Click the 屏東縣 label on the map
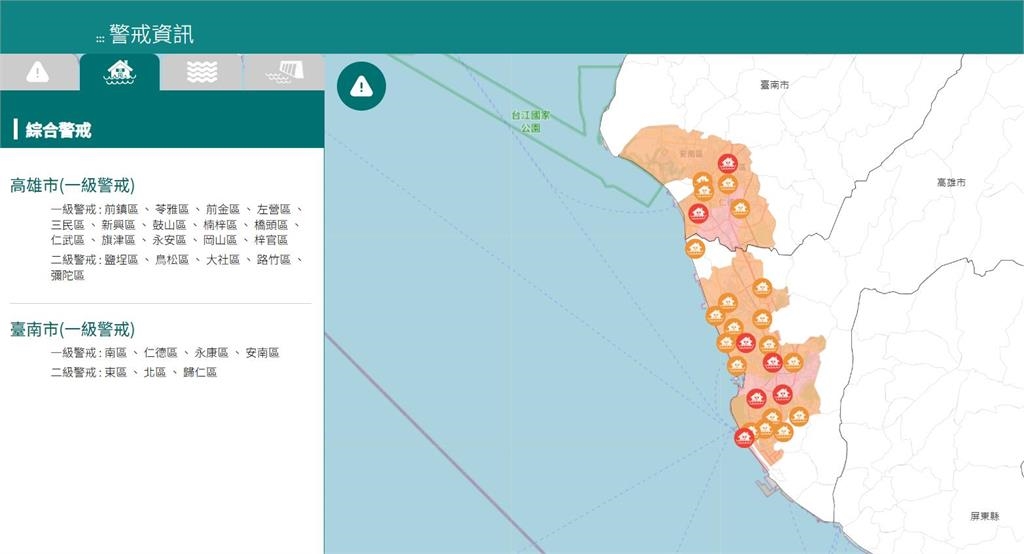Image resolution: width=1024 pixels, height=554 pixels. (984, 516)
